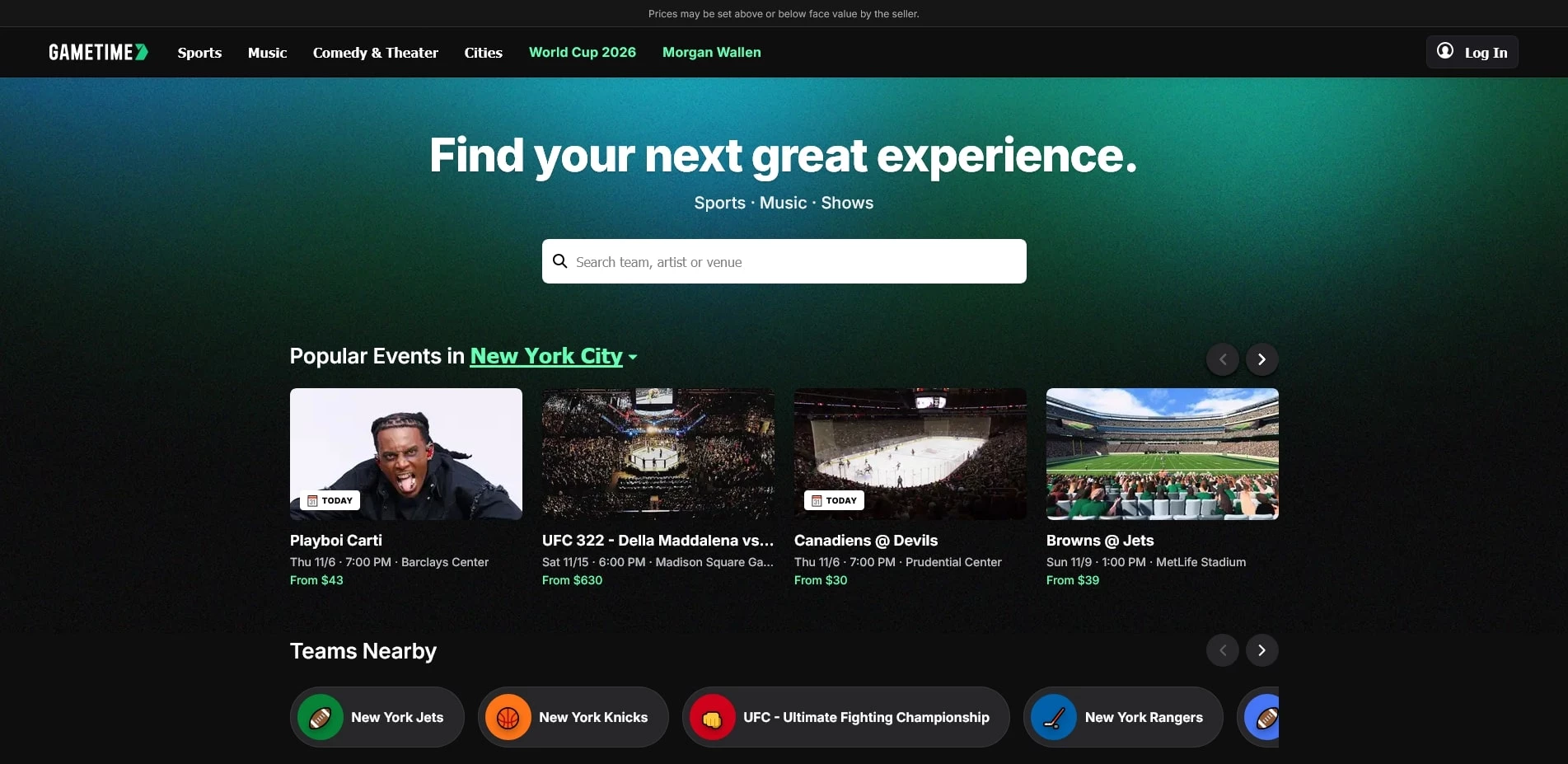Click the basketball icon for New York Knicks

point(508,718)
